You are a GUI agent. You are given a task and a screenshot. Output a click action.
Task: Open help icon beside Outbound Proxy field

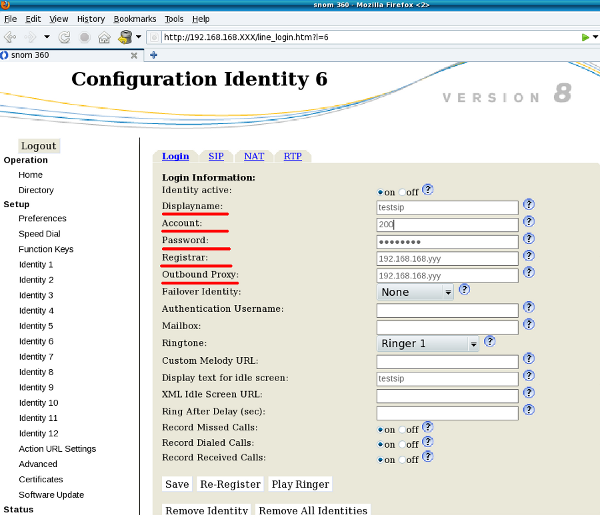[x=529, y=272]
